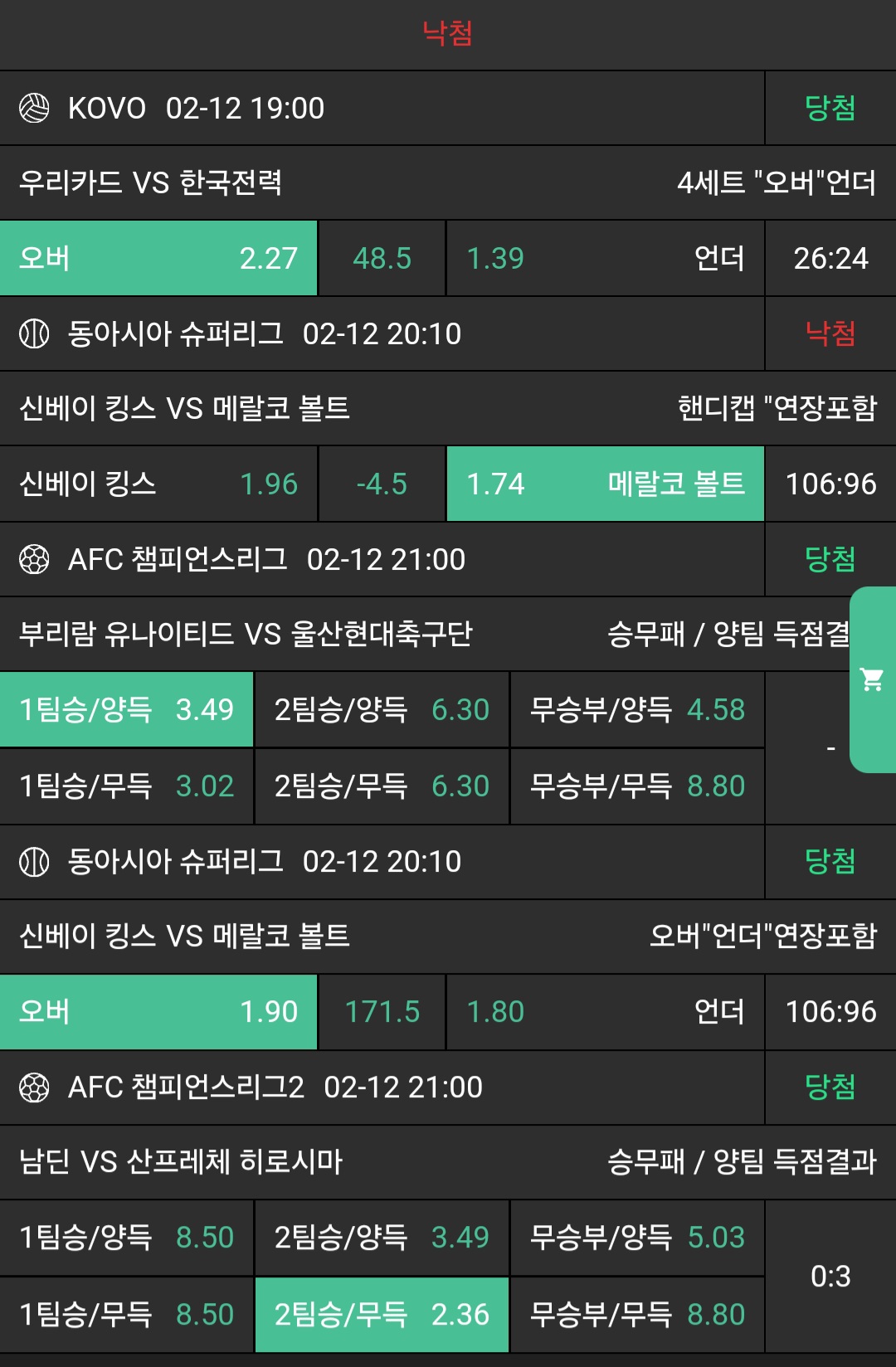896x1367 pixels.
Task: Tap the second 동아시아 슈퍼리그 basketball icon
Action: 34,861
